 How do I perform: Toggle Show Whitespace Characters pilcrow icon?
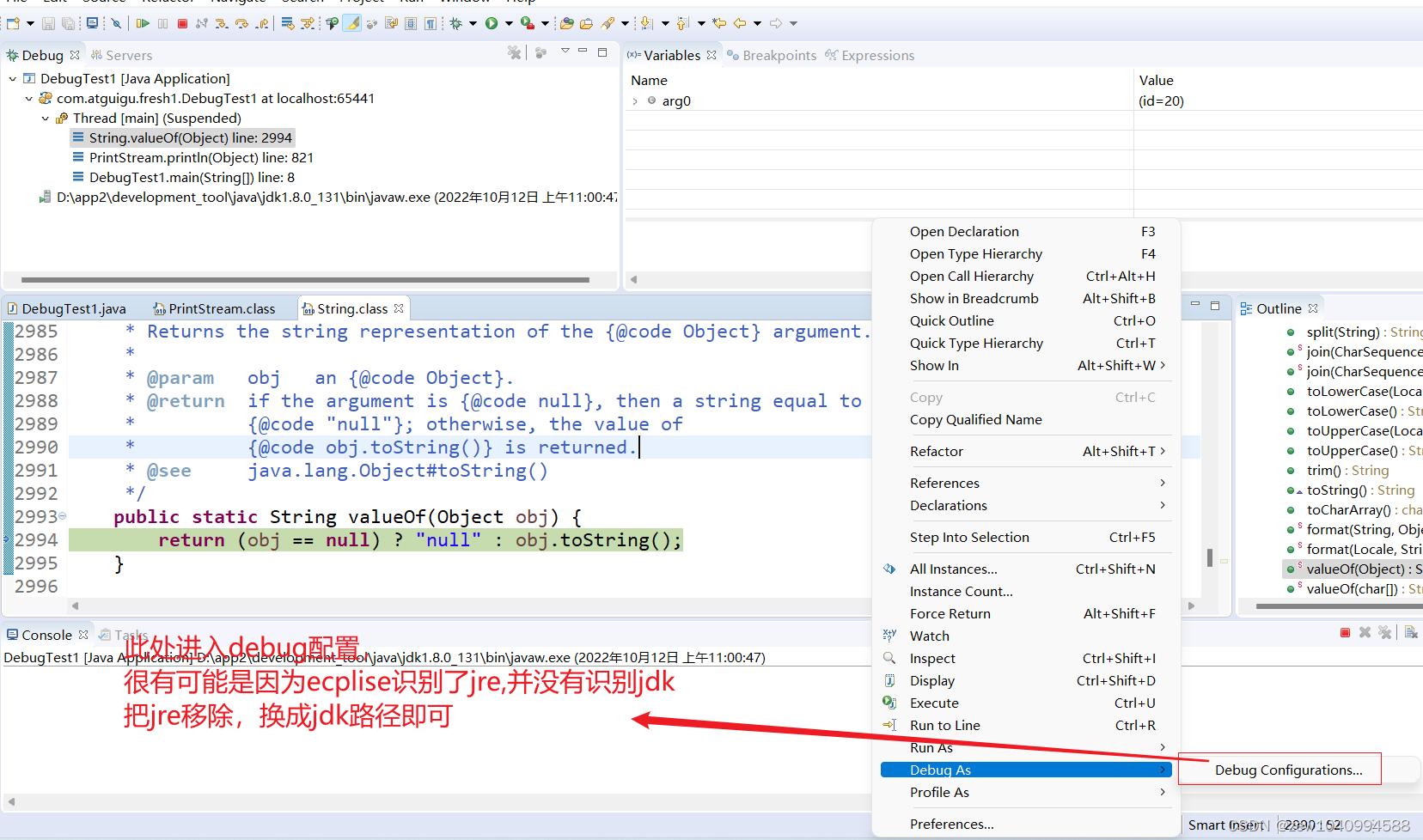(431, 23)
